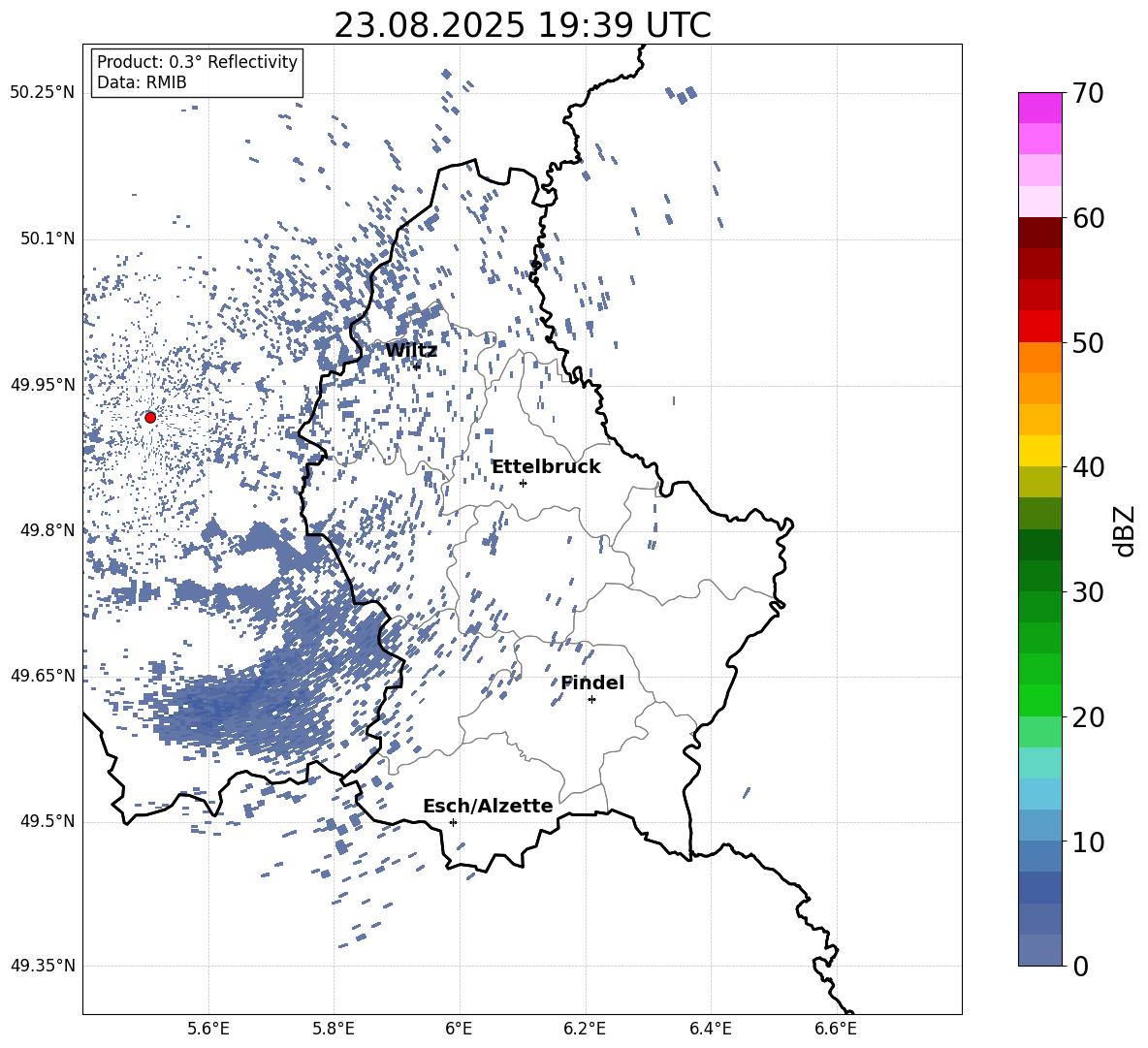
Task: Click the Wiltz city label
Action: pos(411,351)
